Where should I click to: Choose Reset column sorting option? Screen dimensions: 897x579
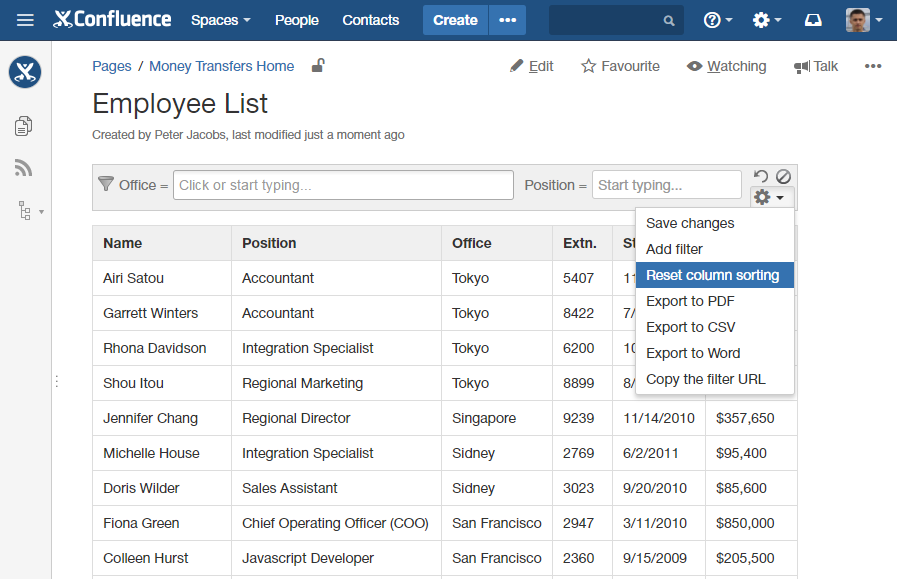click(x=712, y=275)
